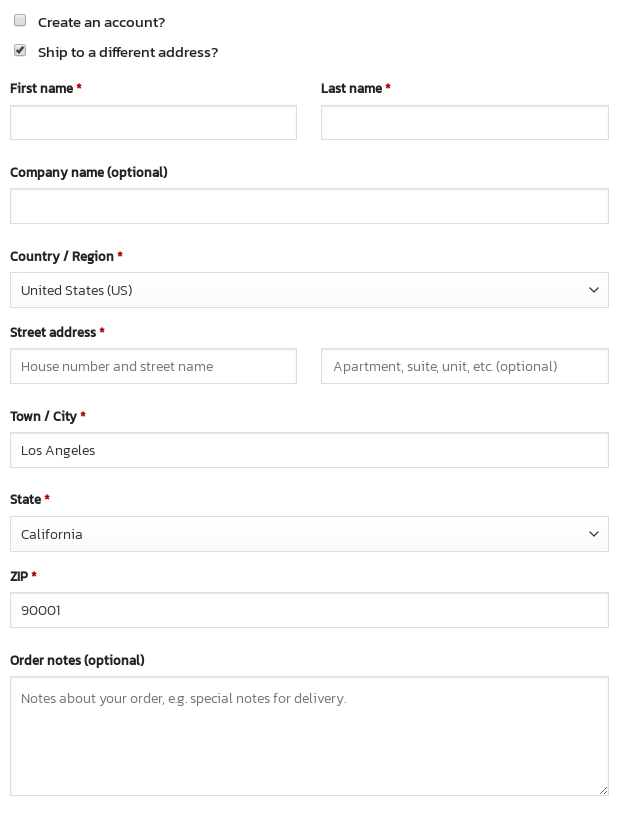Open the Country / Region dropdown
620x814 pixels.
pos(309,290)
